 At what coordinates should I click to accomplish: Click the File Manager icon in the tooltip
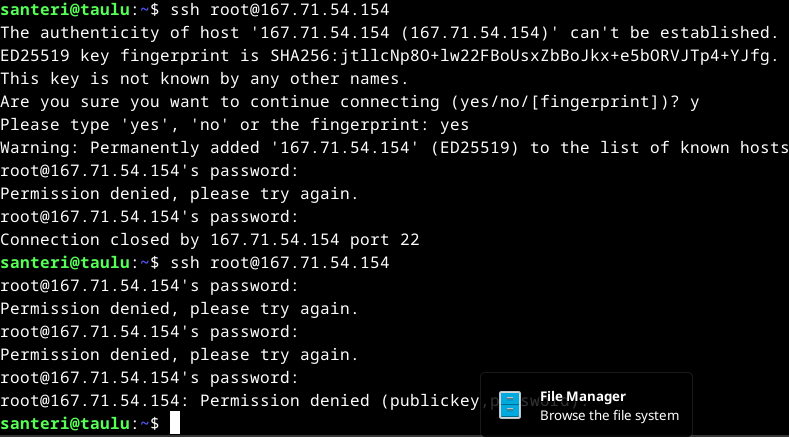pos(511,405)
